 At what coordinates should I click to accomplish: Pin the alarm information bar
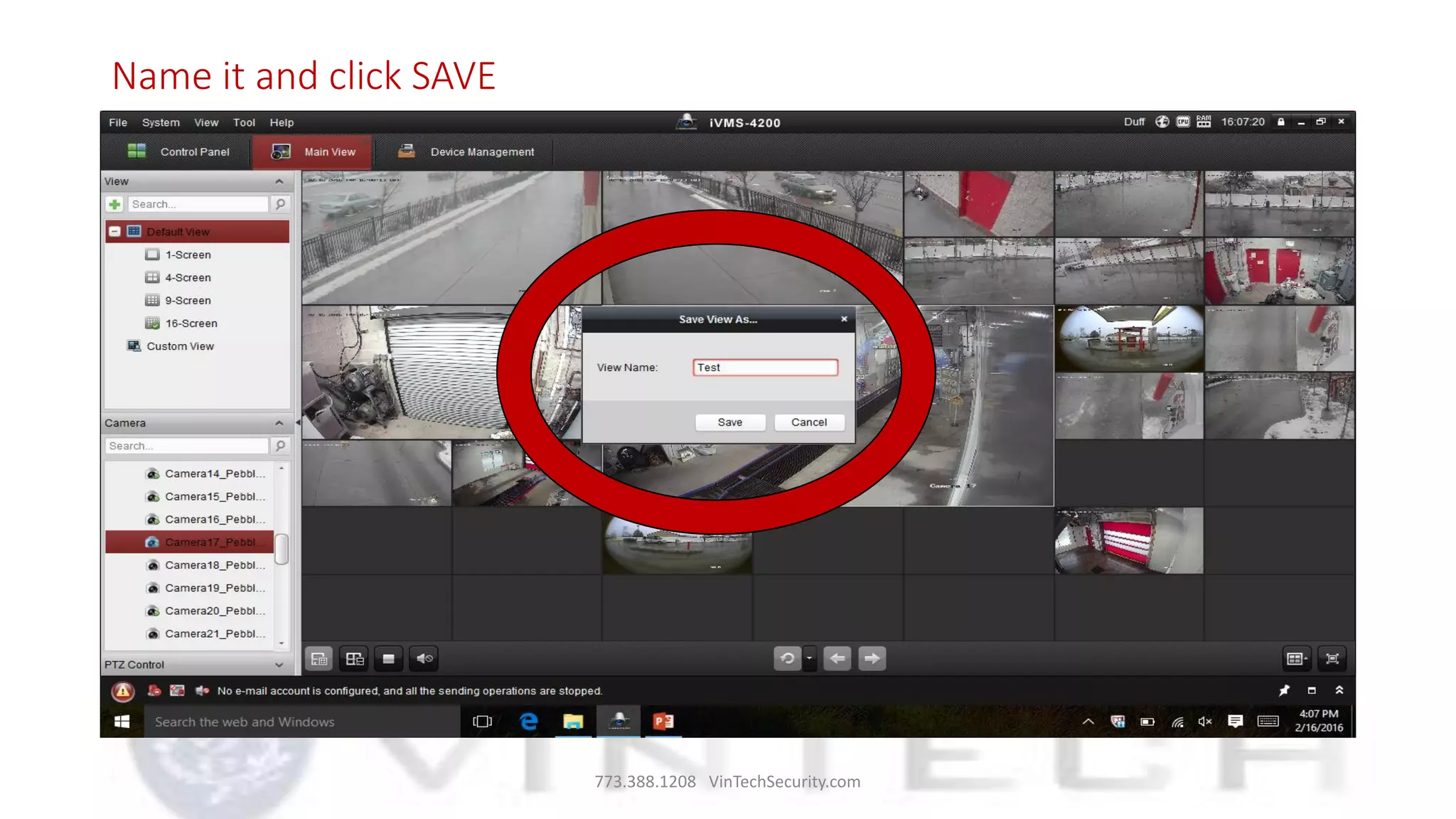coord(1284,690)
